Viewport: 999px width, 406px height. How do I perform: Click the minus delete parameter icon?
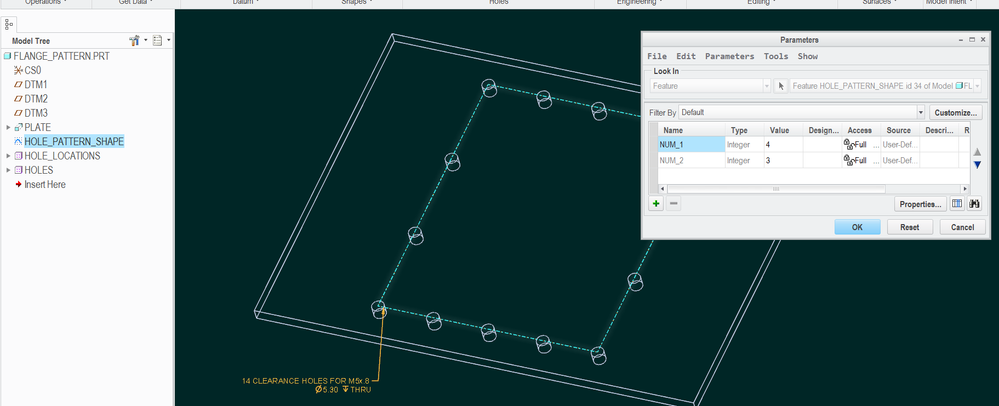coord(673,204)
